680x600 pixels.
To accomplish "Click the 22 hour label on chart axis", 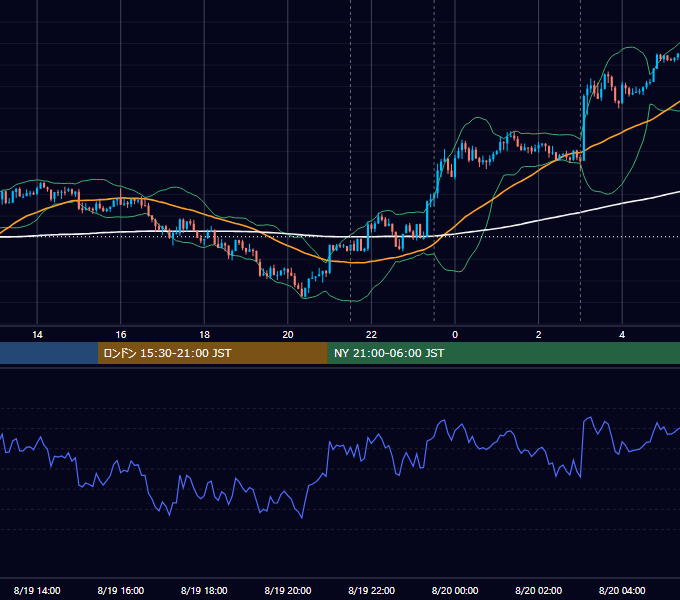I will pos(371,335).
